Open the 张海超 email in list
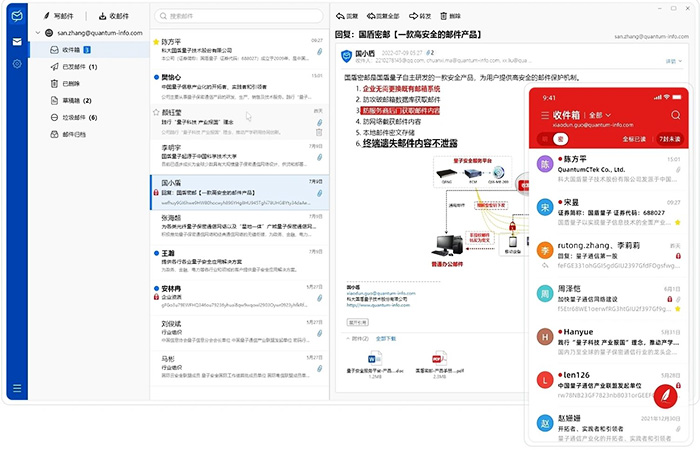700x450 pixels. (x=240, y=226)
